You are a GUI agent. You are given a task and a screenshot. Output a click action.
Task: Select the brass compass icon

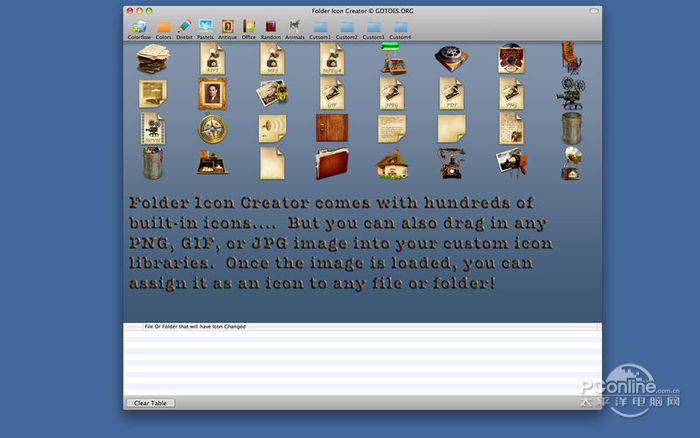tap(212, 129)
